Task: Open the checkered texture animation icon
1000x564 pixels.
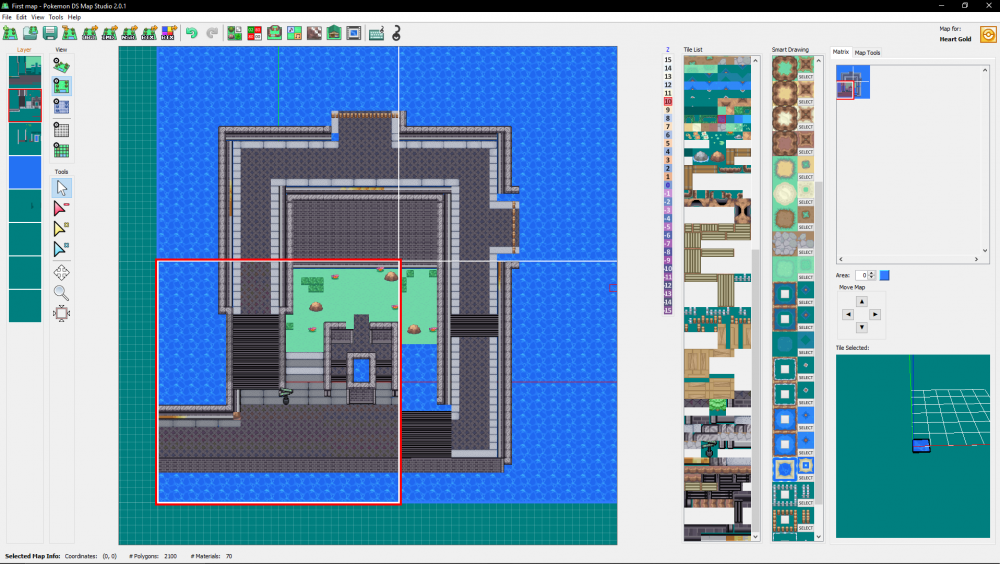Action: [x=314, y=33]
